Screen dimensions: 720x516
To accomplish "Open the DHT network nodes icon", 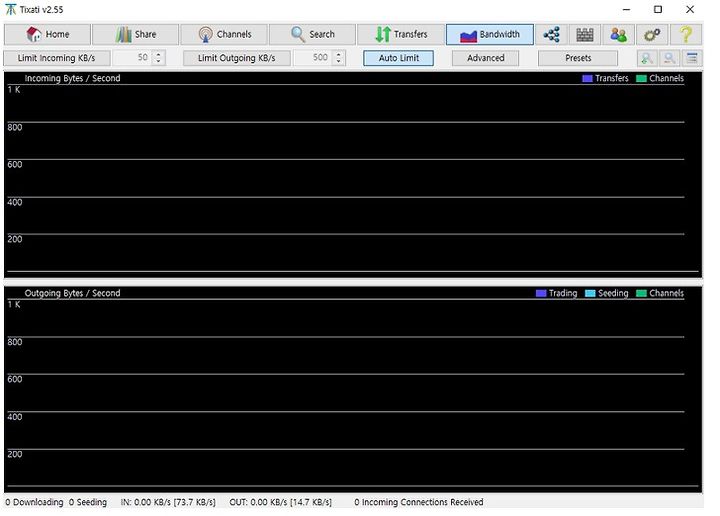I will pyautogui.click(x=551, y=34).
